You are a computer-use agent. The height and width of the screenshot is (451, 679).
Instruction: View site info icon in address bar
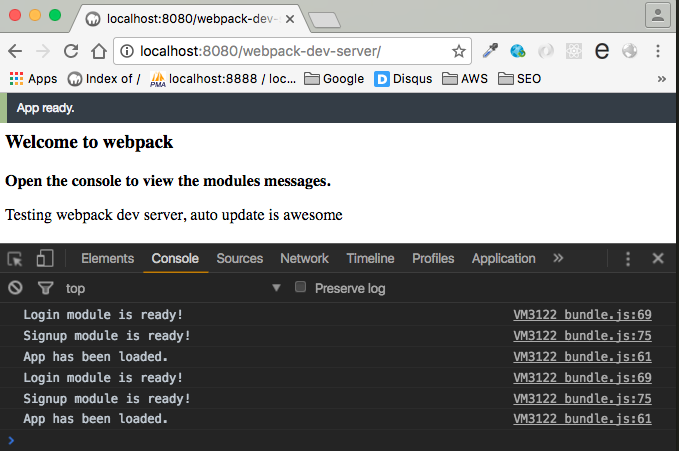(127, 51)
